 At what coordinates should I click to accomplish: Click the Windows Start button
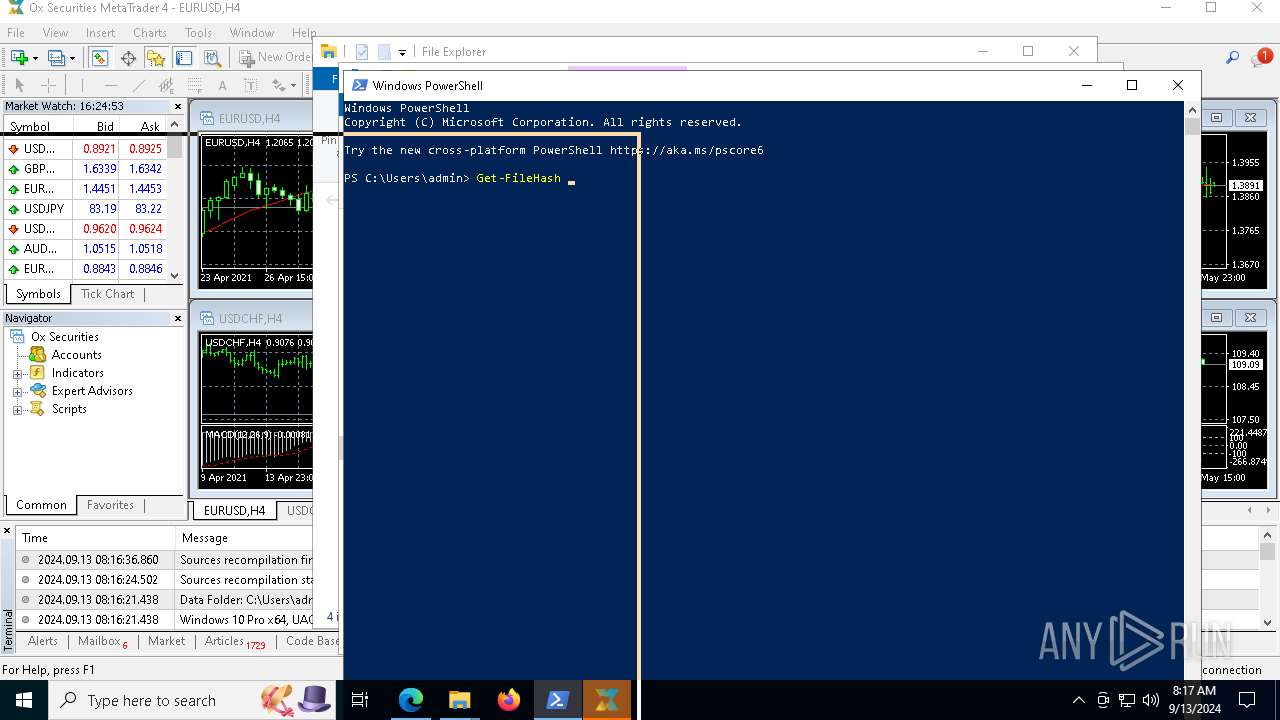(x=23, y=700)
